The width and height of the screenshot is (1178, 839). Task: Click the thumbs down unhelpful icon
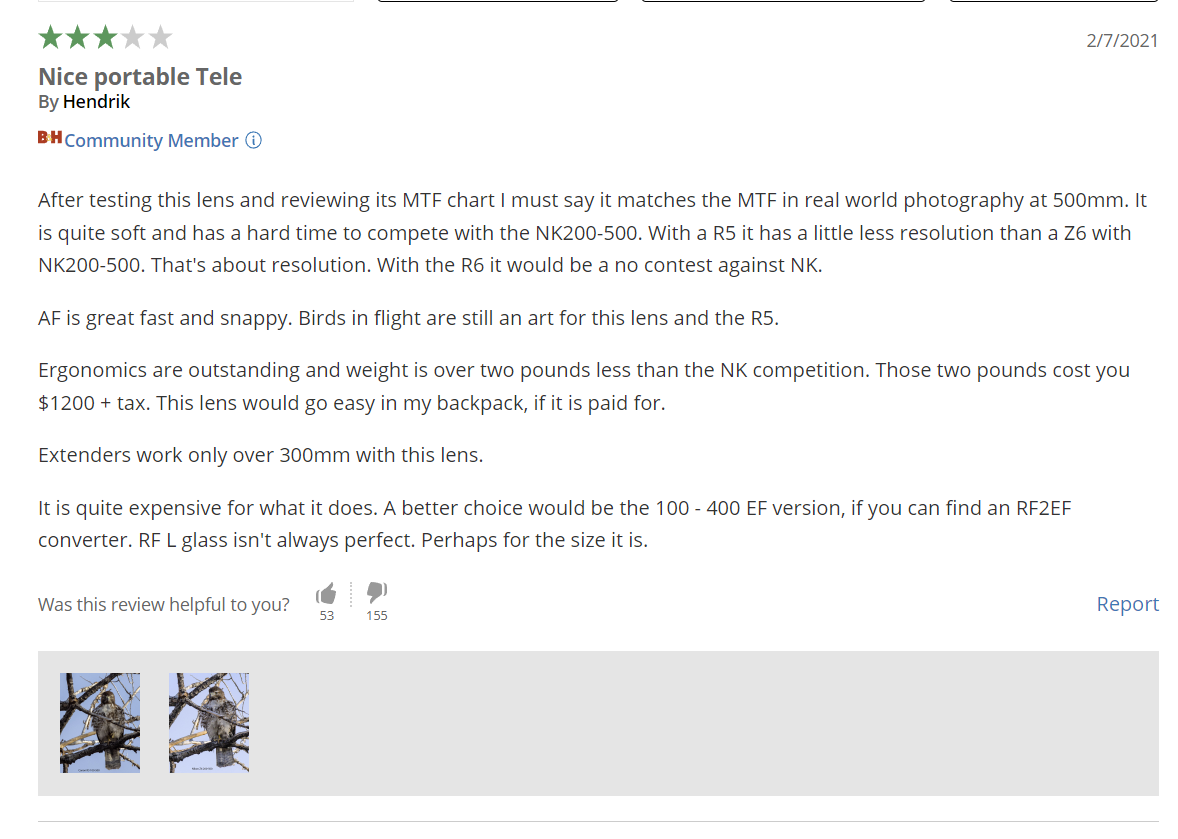[376, 593]
